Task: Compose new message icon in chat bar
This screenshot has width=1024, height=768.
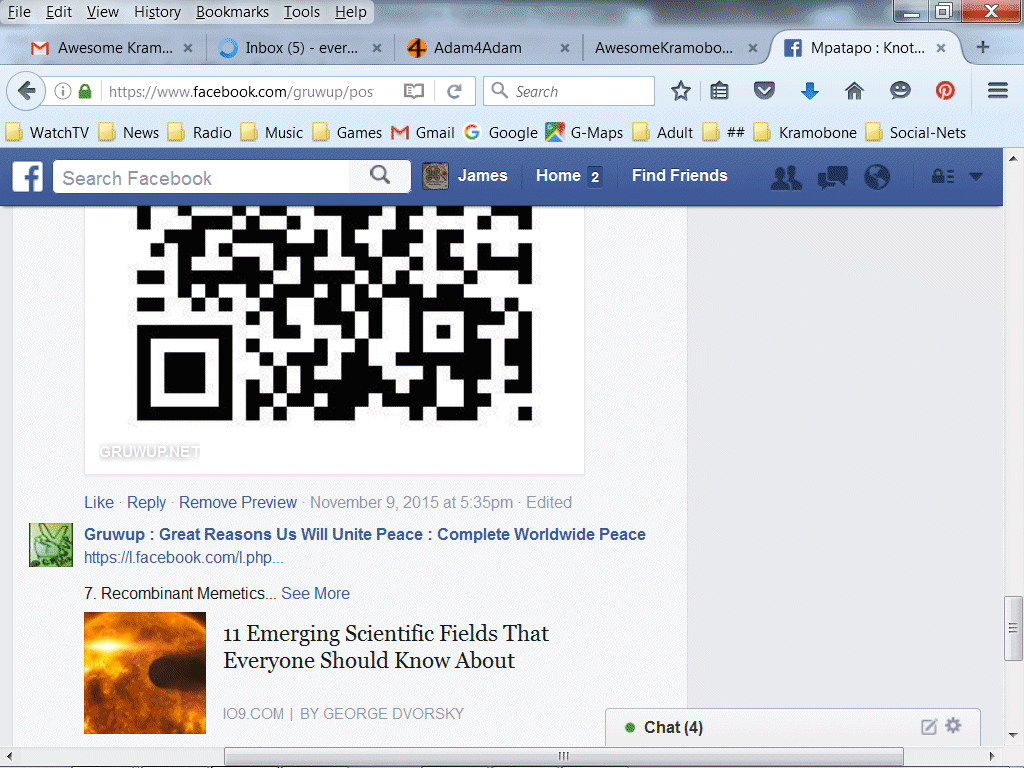Action: pos(929,727)
